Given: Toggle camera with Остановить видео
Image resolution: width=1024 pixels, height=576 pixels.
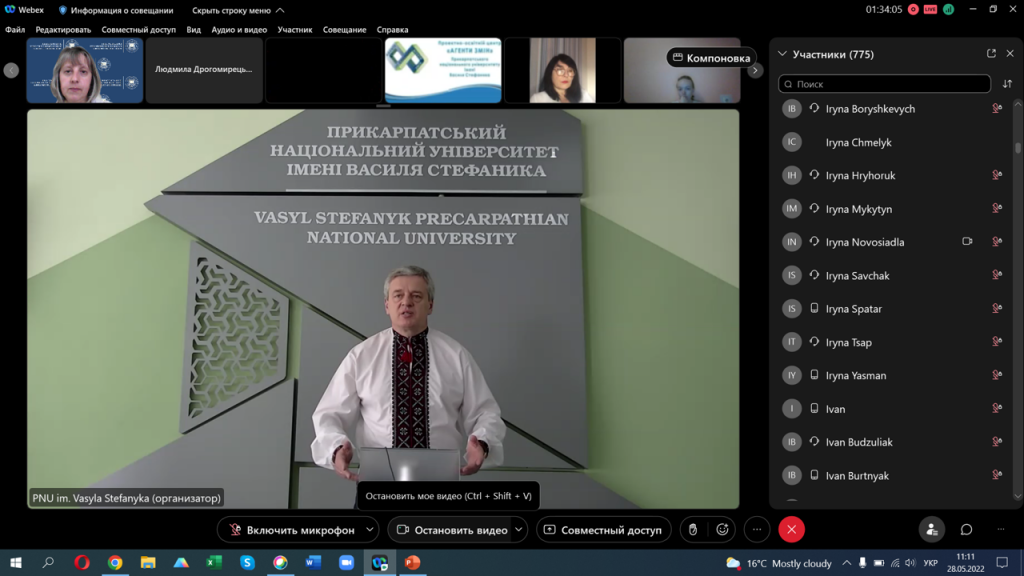Looking at the screenshot, I should 451,530.
